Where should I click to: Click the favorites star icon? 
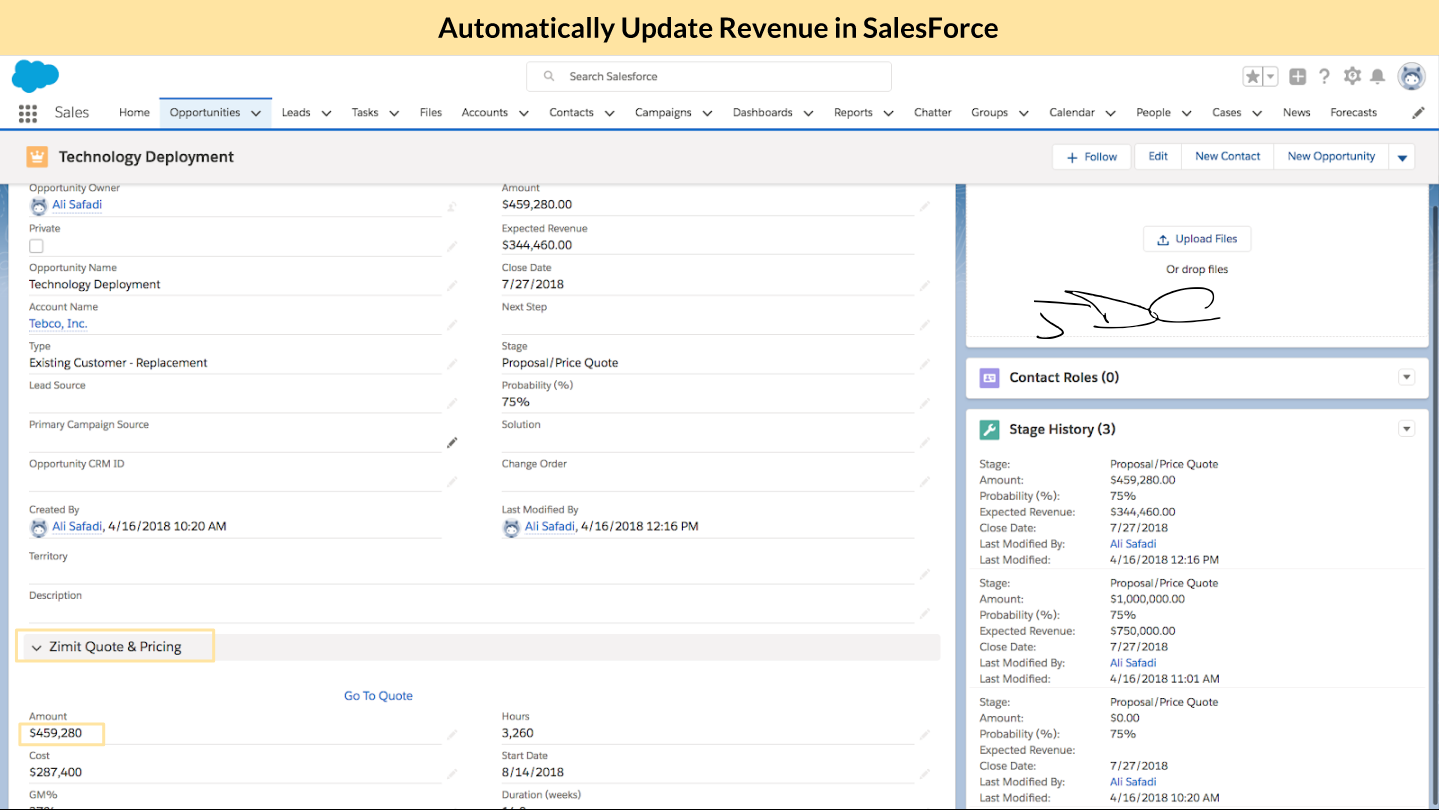(1251, 76)
